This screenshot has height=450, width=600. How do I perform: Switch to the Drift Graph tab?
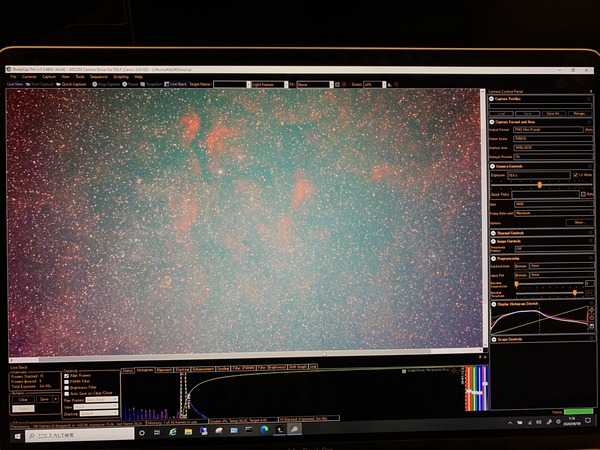tap(297, 367)
